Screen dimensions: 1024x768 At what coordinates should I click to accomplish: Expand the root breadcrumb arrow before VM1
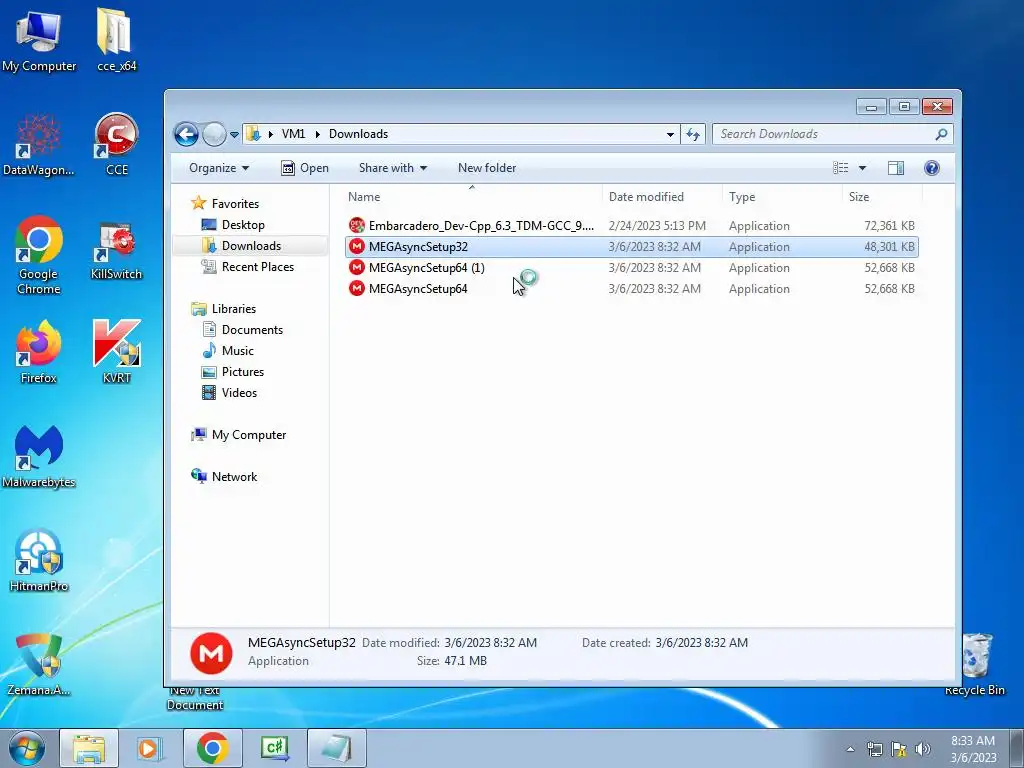(x=270, y=135)
